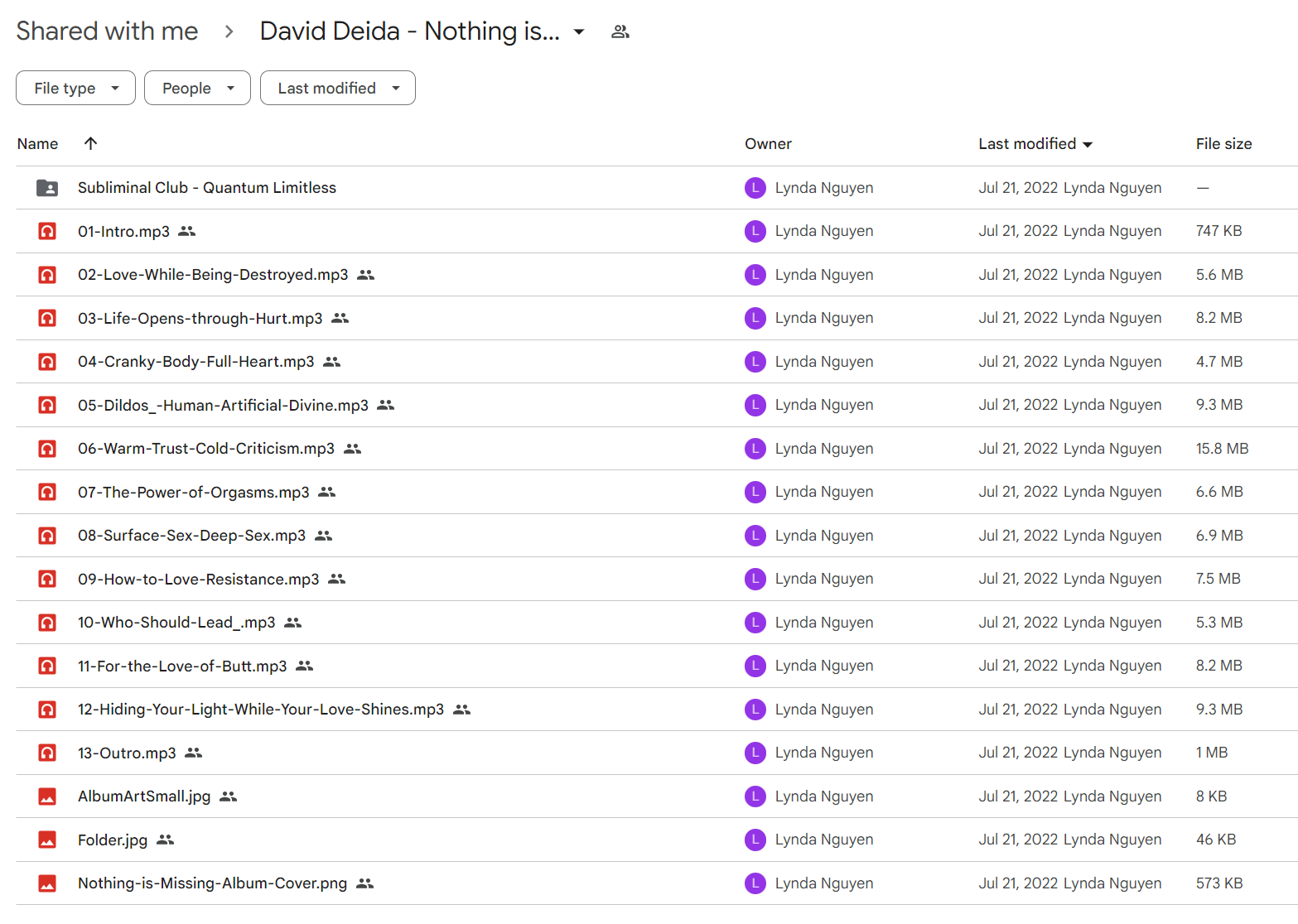This screenshot has height=924, width=1298.
Task: Select the file 01-Intro.mp3
Action: pyautogui.click(x=123, y=231)
